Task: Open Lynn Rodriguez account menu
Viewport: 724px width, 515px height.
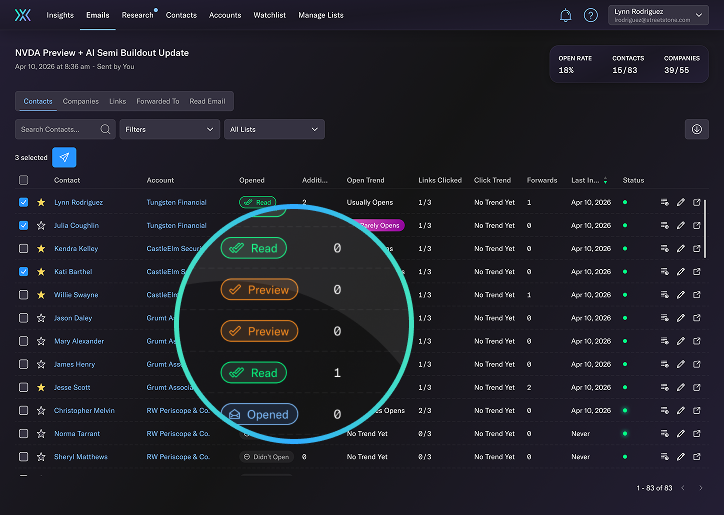Action: tap(660, 15)
